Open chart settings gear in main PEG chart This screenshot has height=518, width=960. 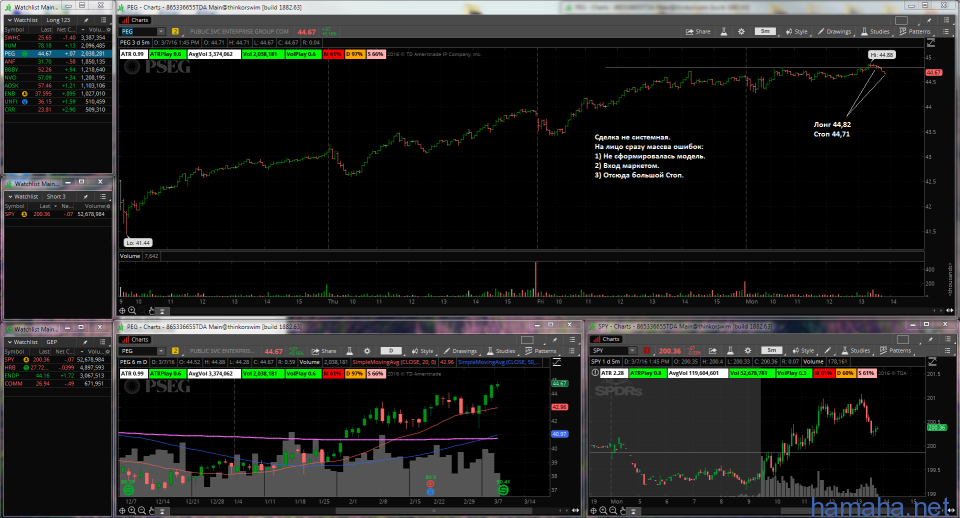(741, 31)
